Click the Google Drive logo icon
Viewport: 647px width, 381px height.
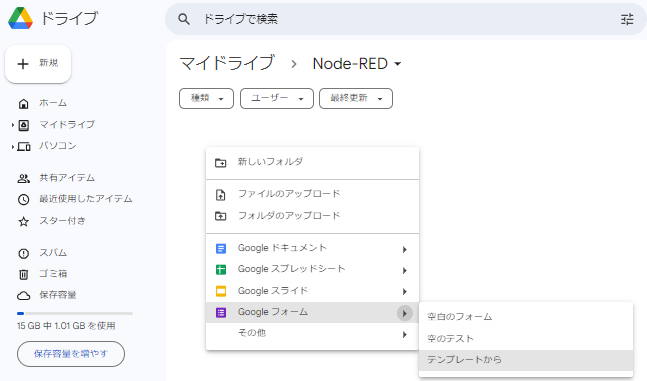[x=20, y=18]
